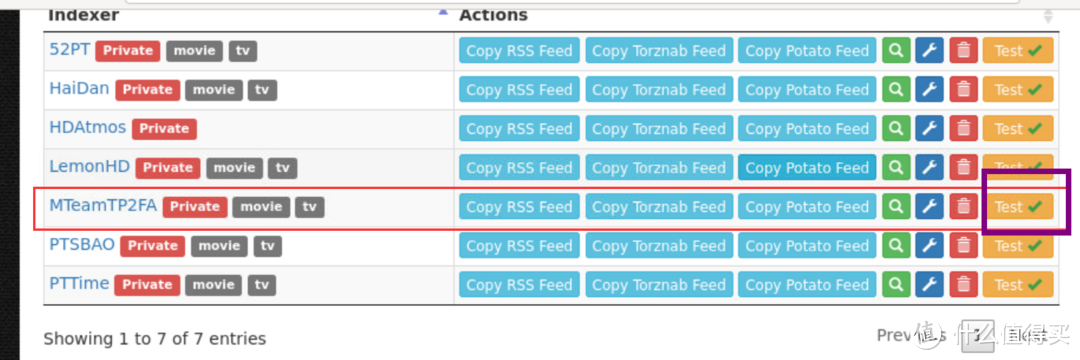1080x360 pixels.
Task: Open MTeamTP2FA configuration wrench icon
Action: 930,207
